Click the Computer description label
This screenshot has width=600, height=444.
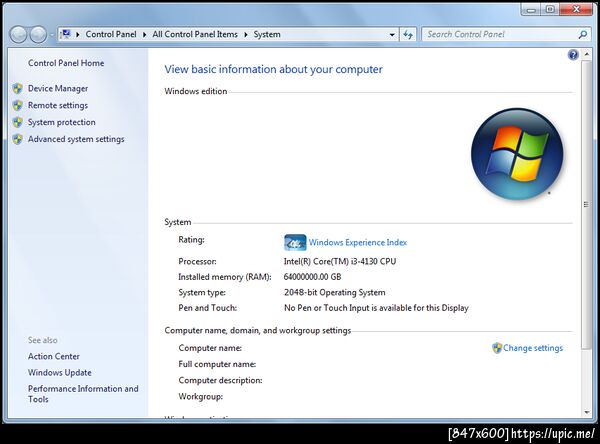point(220,380)
